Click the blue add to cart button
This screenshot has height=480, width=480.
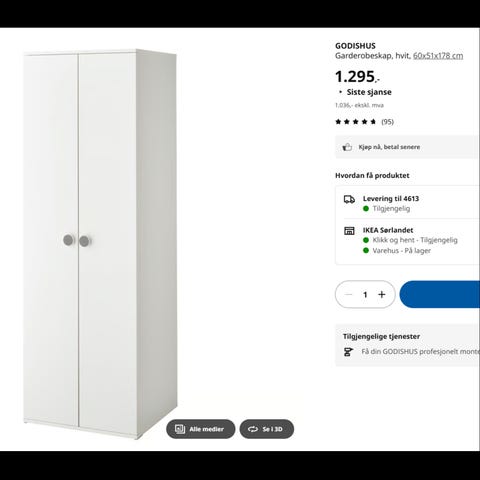(x=440, y=294)
